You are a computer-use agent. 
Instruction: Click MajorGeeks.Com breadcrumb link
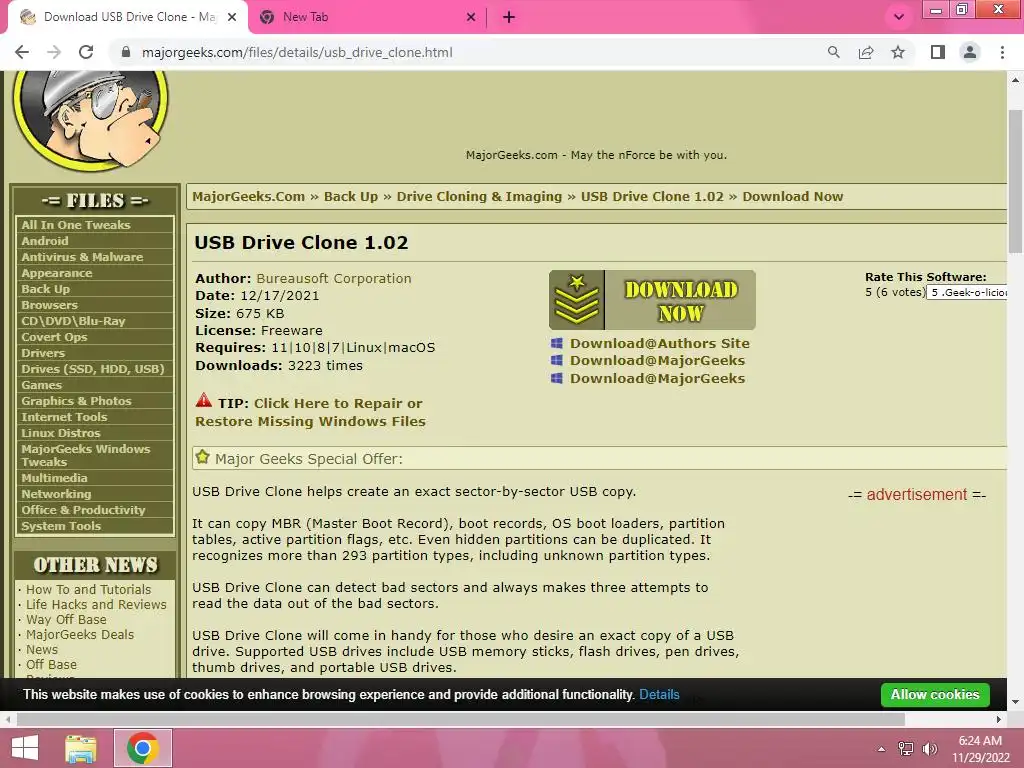pyautogui.click(x=248, y=197)
